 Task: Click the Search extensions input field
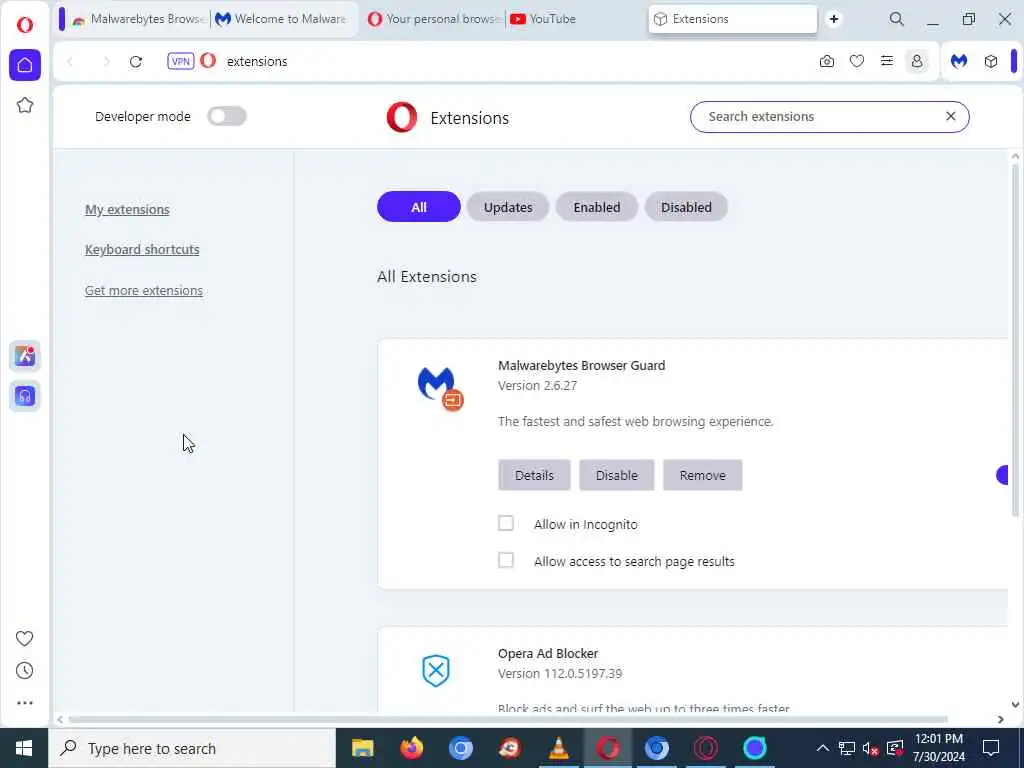point(829,117)
